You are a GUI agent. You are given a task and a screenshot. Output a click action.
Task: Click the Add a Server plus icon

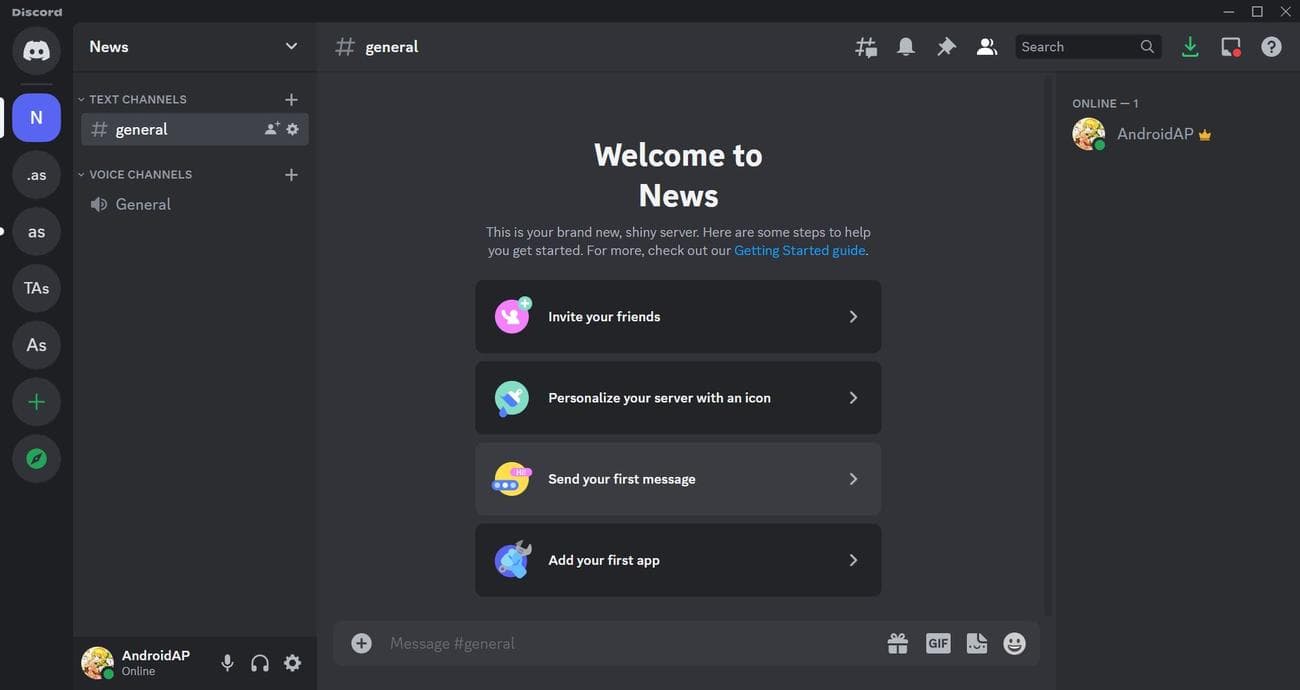(37, 402)
